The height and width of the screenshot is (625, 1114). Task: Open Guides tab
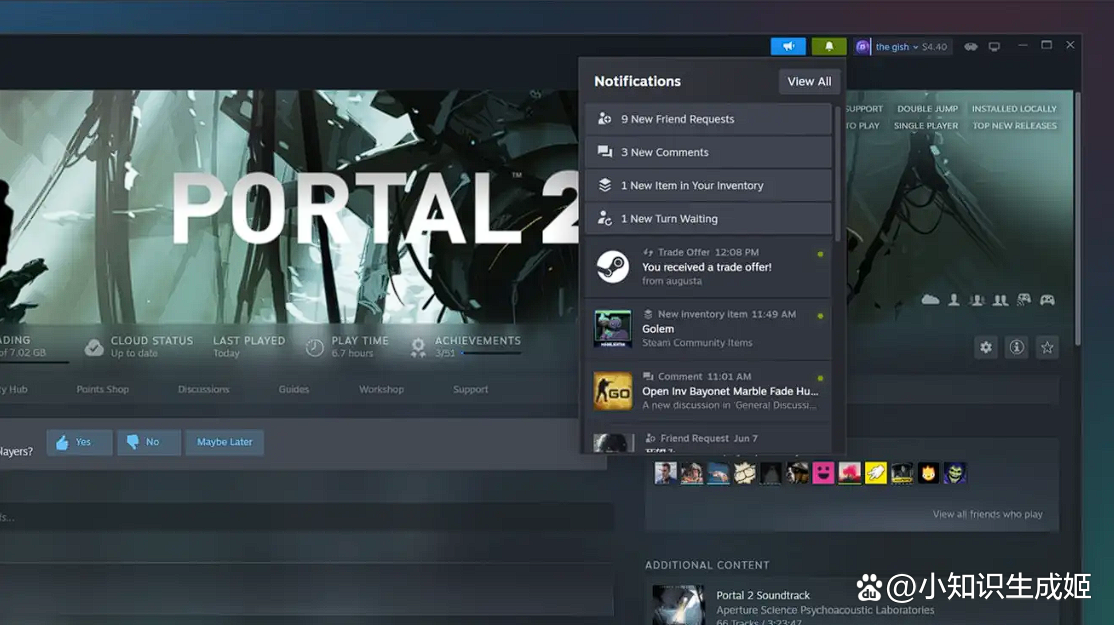point(293,389)
